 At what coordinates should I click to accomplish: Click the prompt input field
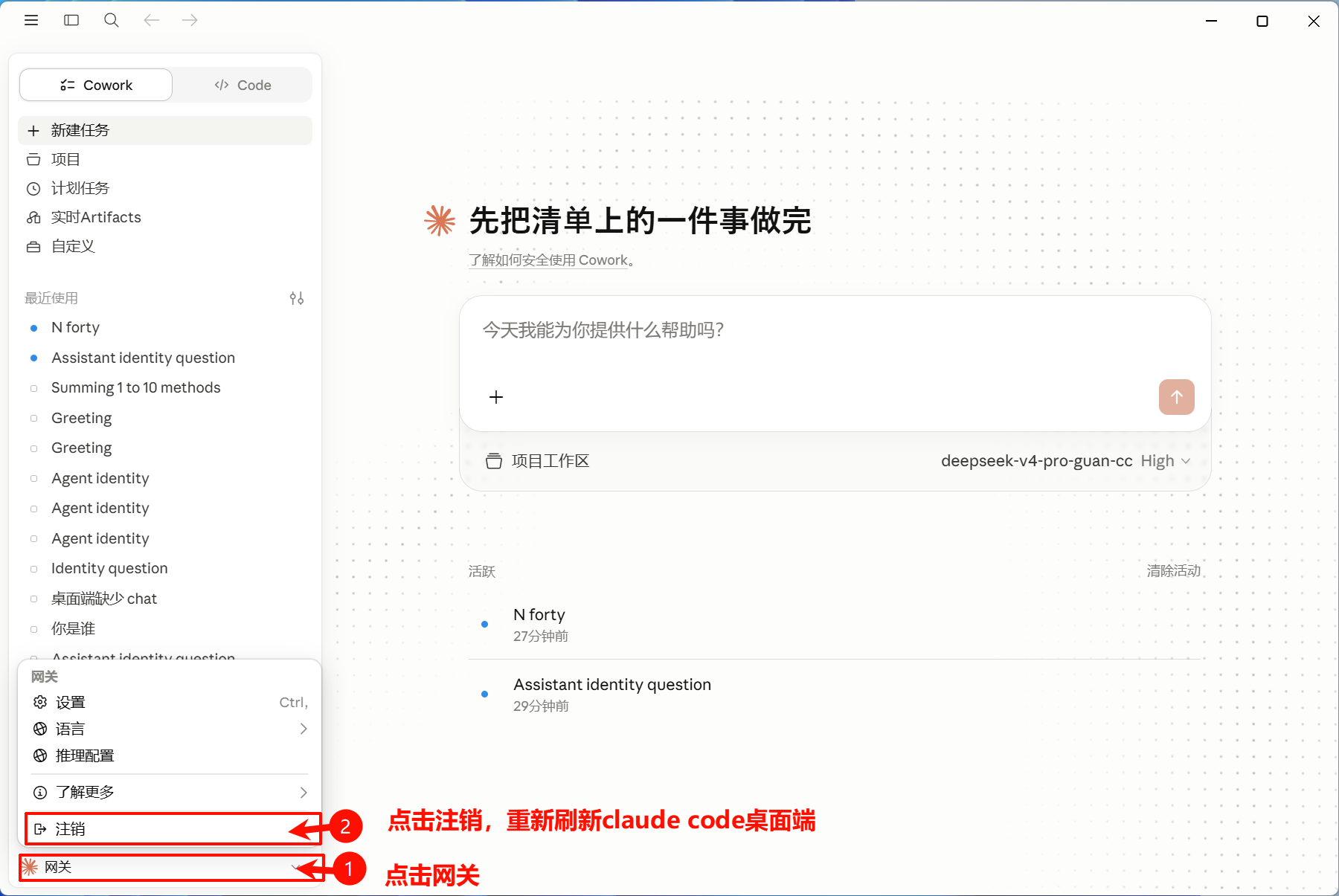pyautogui.click(x=835, y=329)
